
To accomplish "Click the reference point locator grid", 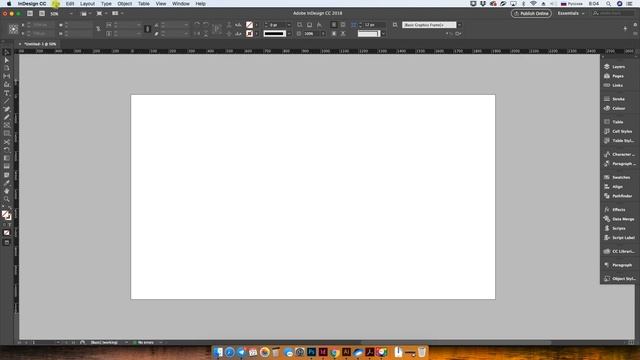I will [13, 29].
